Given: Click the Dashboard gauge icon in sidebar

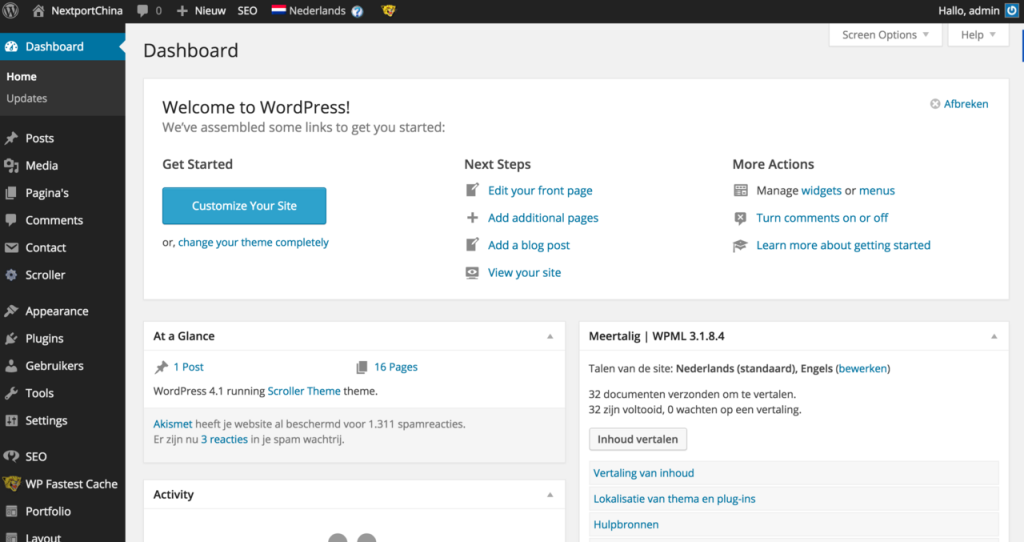Looking at the screenshot, I should (x=11, y=46).
